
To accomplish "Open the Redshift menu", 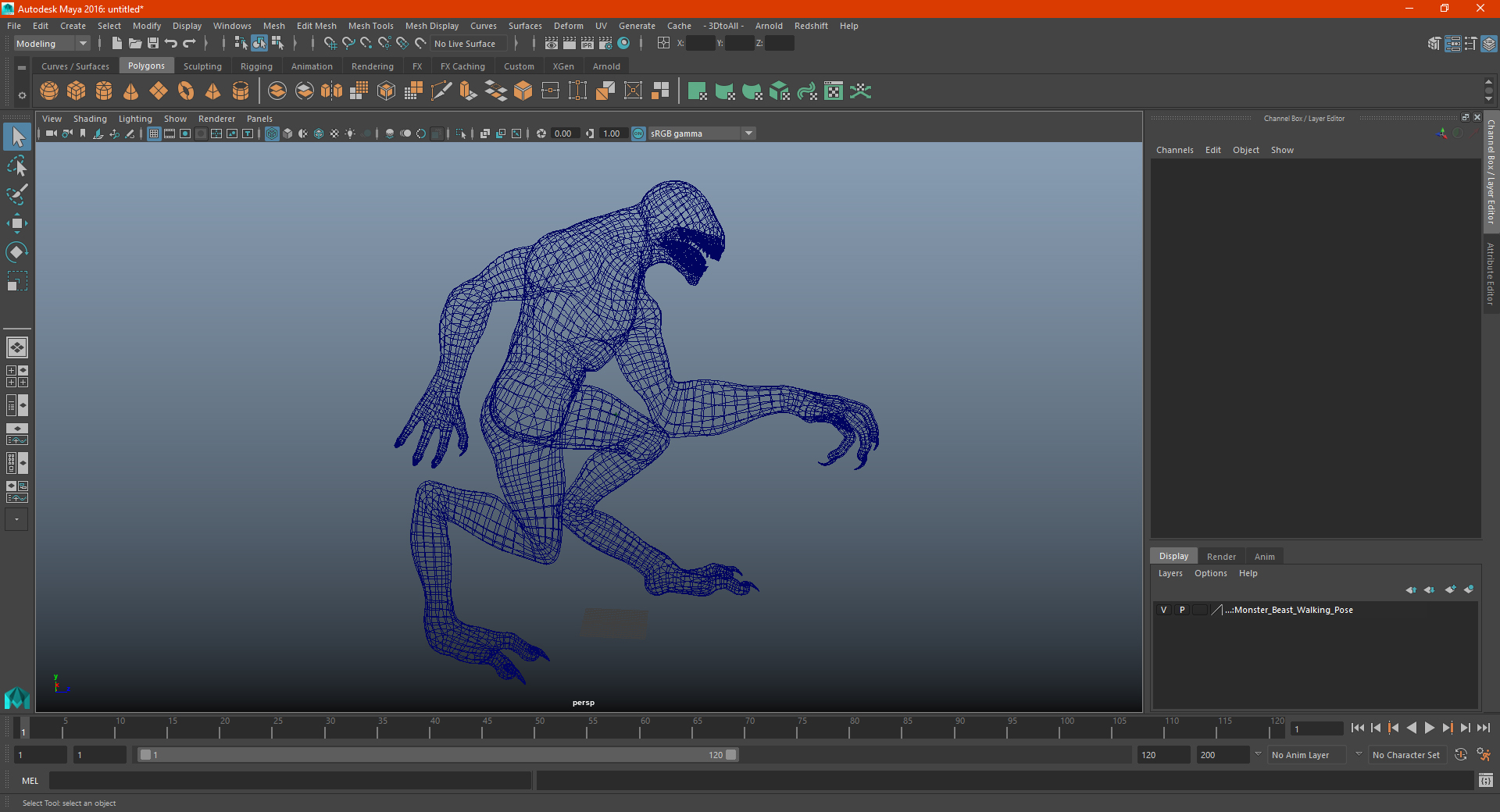I will point(811,26).
